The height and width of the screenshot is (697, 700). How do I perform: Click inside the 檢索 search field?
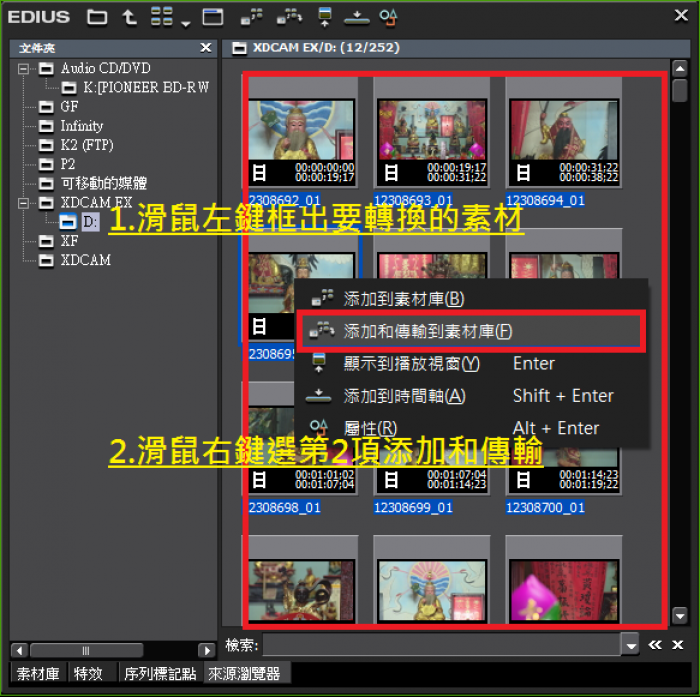(440, 646)
